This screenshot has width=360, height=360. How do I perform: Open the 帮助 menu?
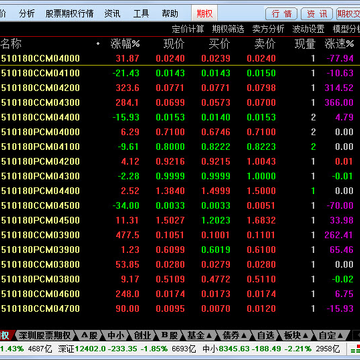coord(170,14)
